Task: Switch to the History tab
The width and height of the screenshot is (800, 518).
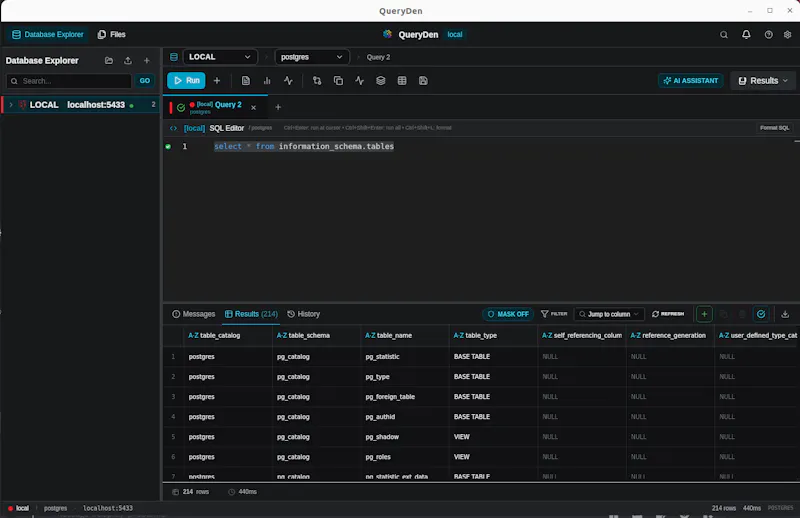Action: (x=304, y=314)
